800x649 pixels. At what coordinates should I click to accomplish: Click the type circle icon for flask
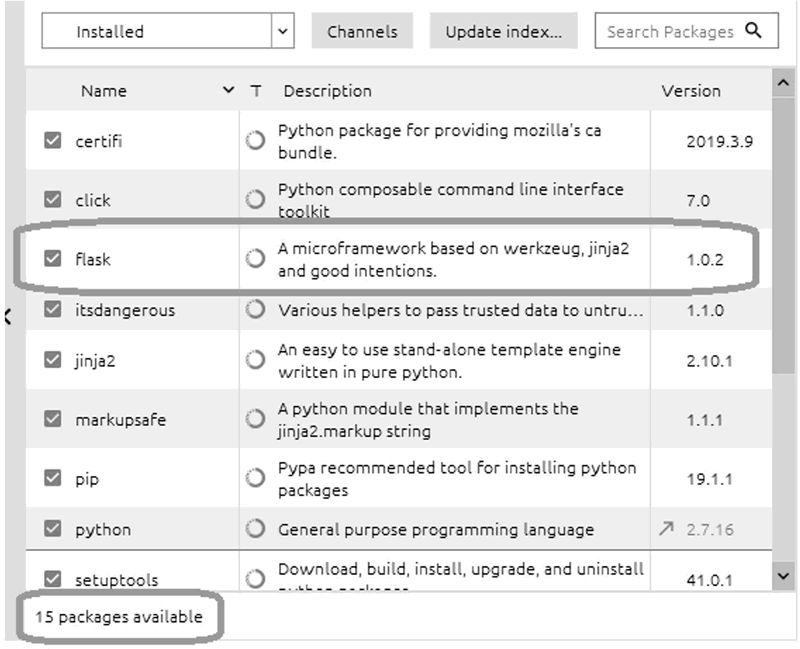pyautogui.click(x=255, y=258)
